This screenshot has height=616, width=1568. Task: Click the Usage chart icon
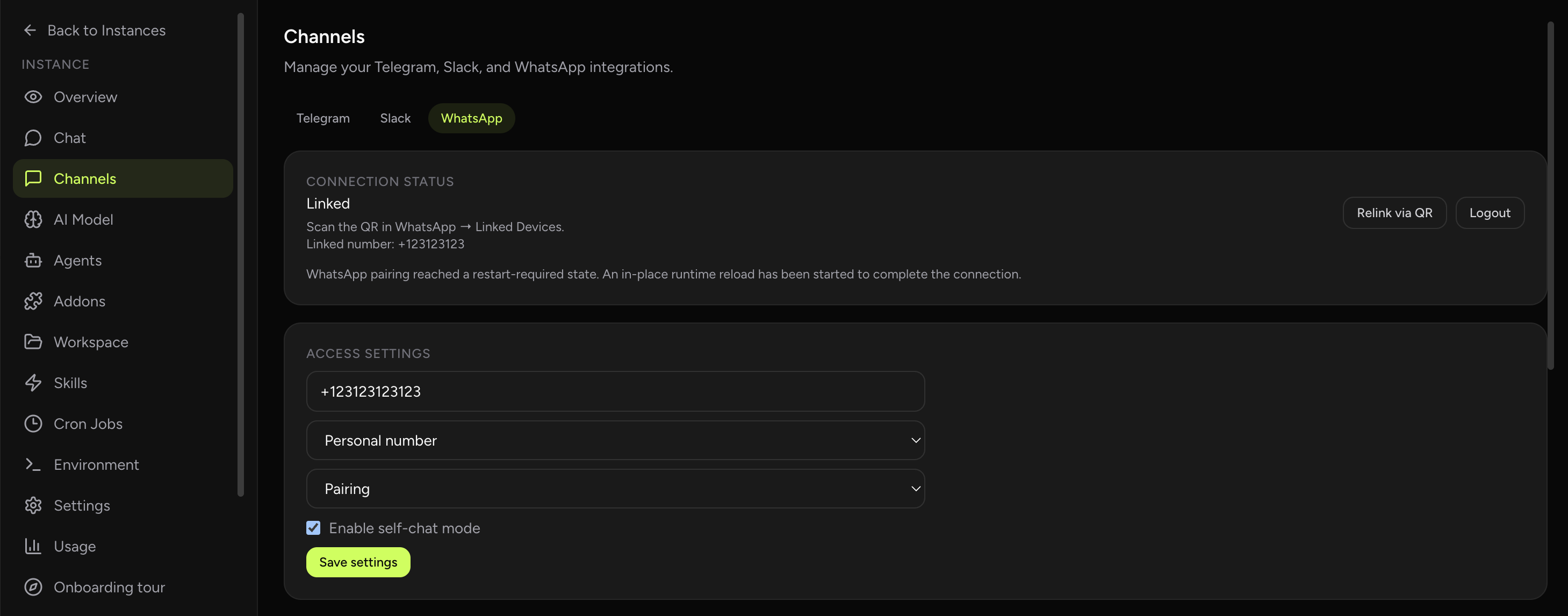[33, 546]
